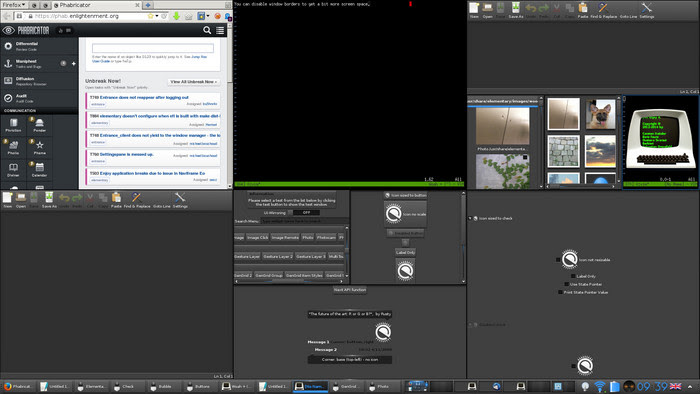Click 'Label Only' button in Buttons window
The height and width of the screenshot is (394, 700).
click(405, 253)
